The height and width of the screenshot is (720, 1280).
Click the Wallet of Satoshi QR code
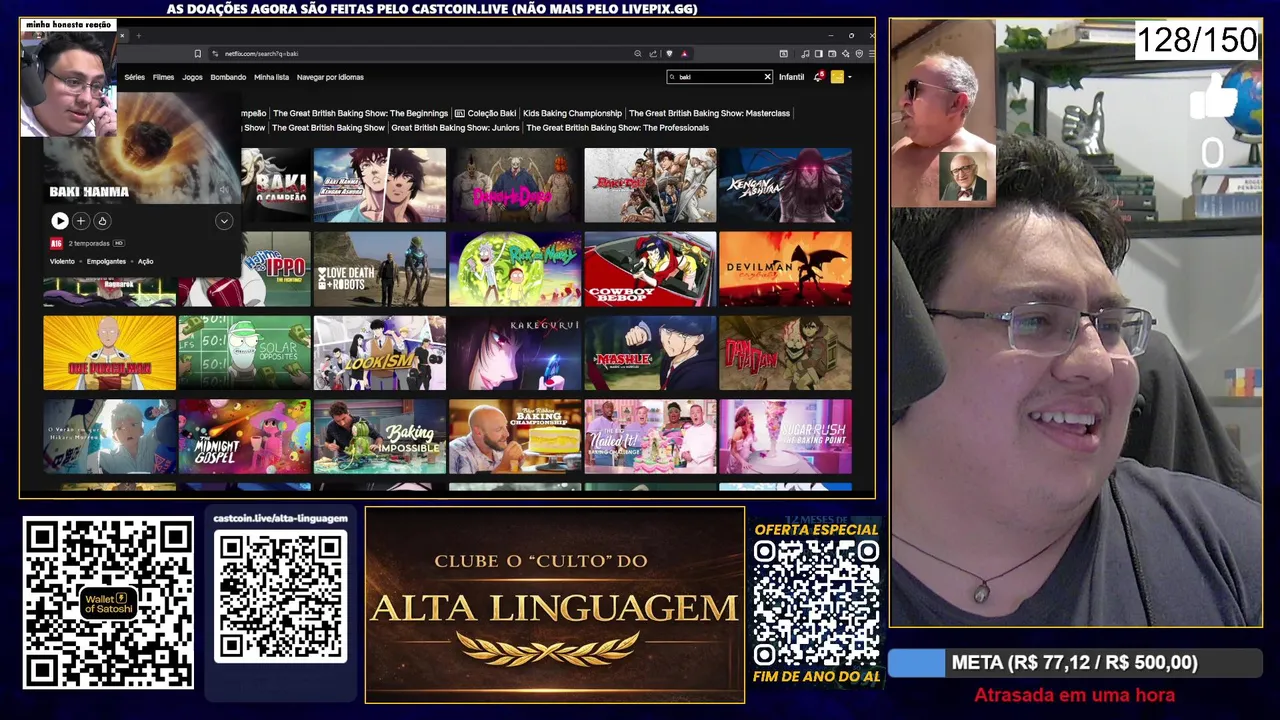108,603
